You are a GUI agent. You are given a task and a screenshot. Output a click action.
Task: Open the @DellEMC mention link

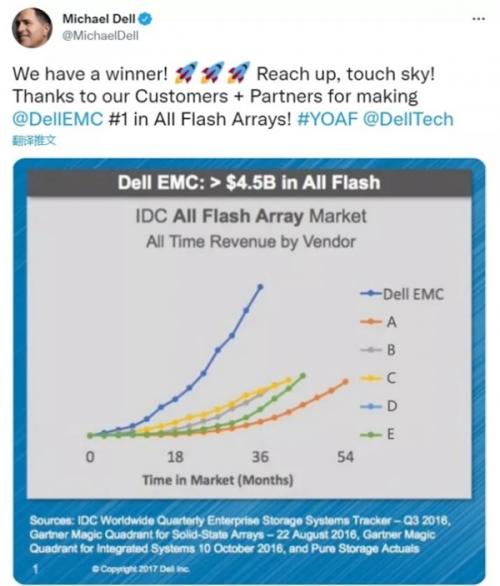click(x=58, y=119)
